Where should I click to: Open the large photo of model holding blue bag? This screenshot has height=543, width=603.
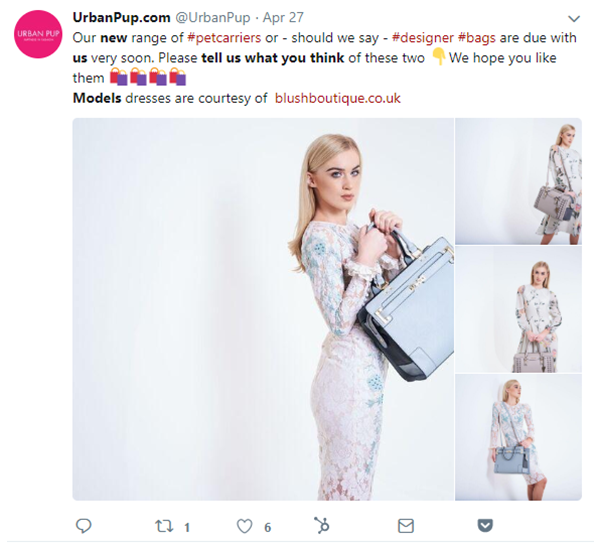coord(263,309)
